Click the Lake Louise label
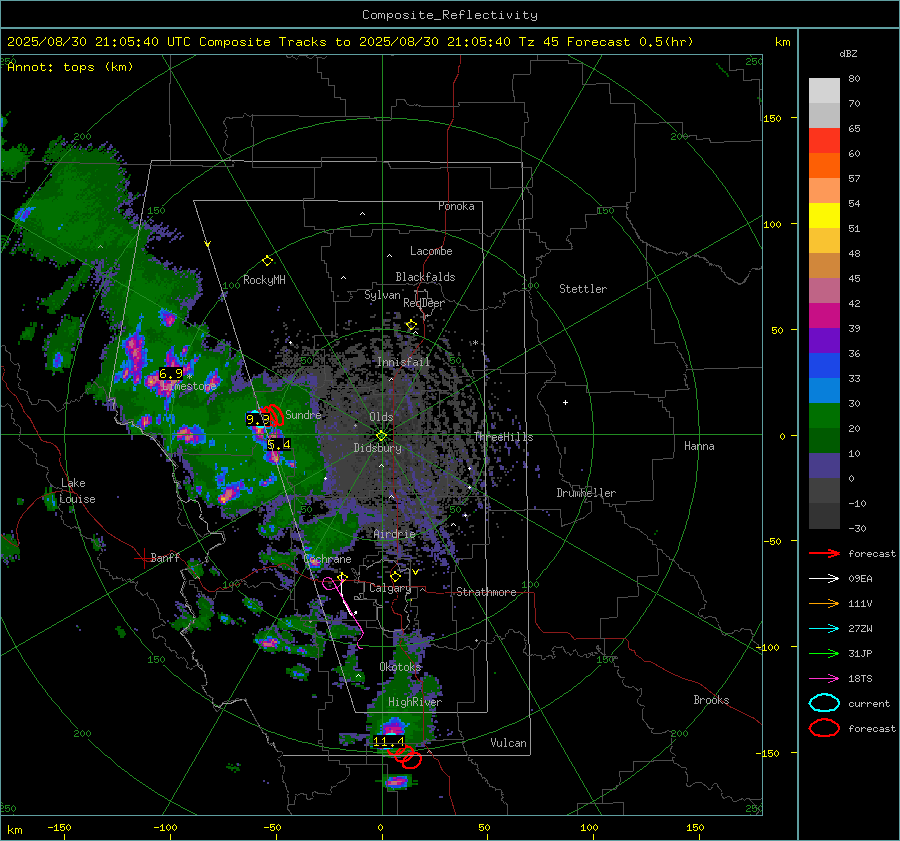 77,491
